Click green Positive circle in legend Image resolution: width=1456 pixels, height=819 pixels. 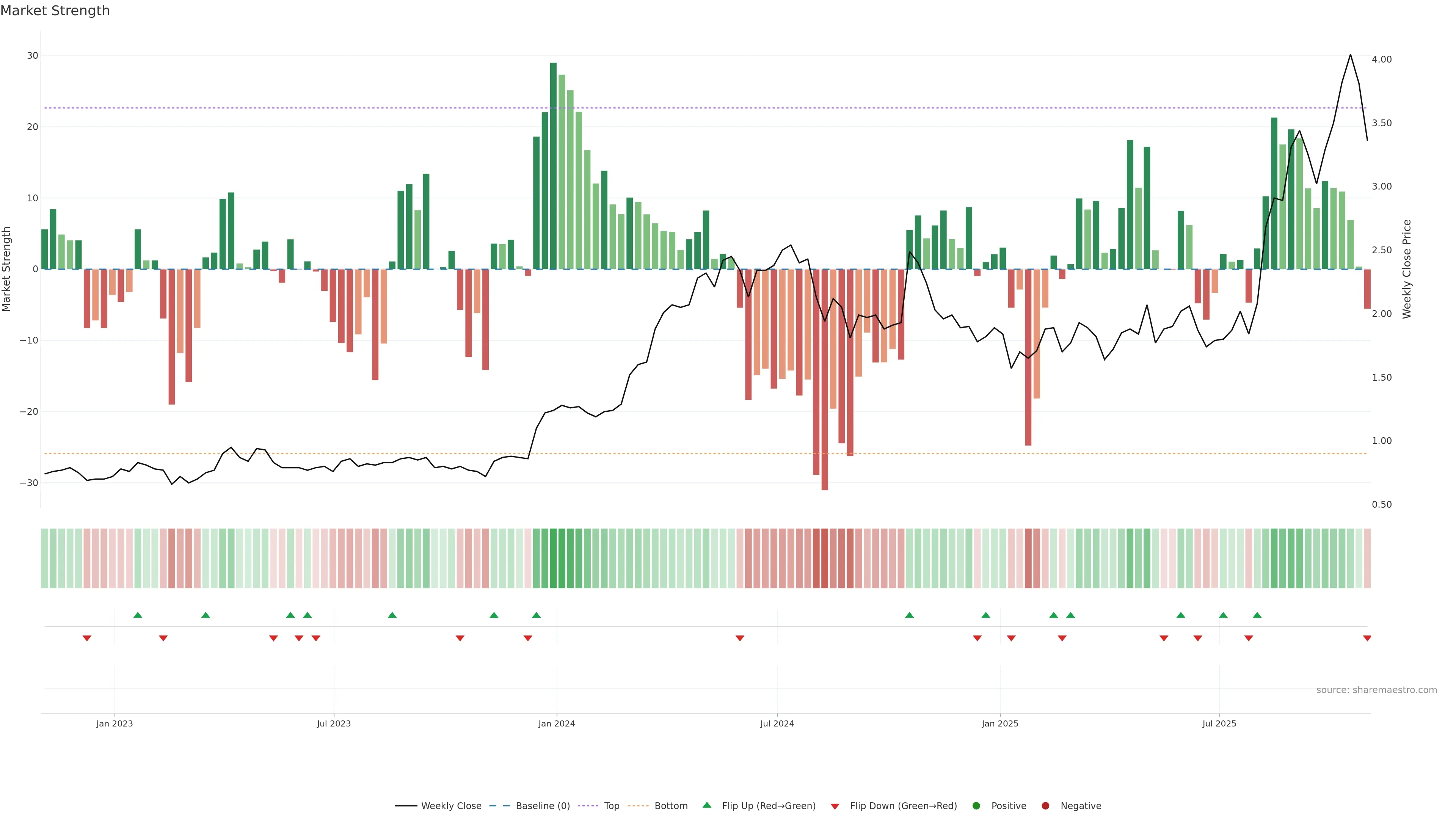tap(976, 806)
